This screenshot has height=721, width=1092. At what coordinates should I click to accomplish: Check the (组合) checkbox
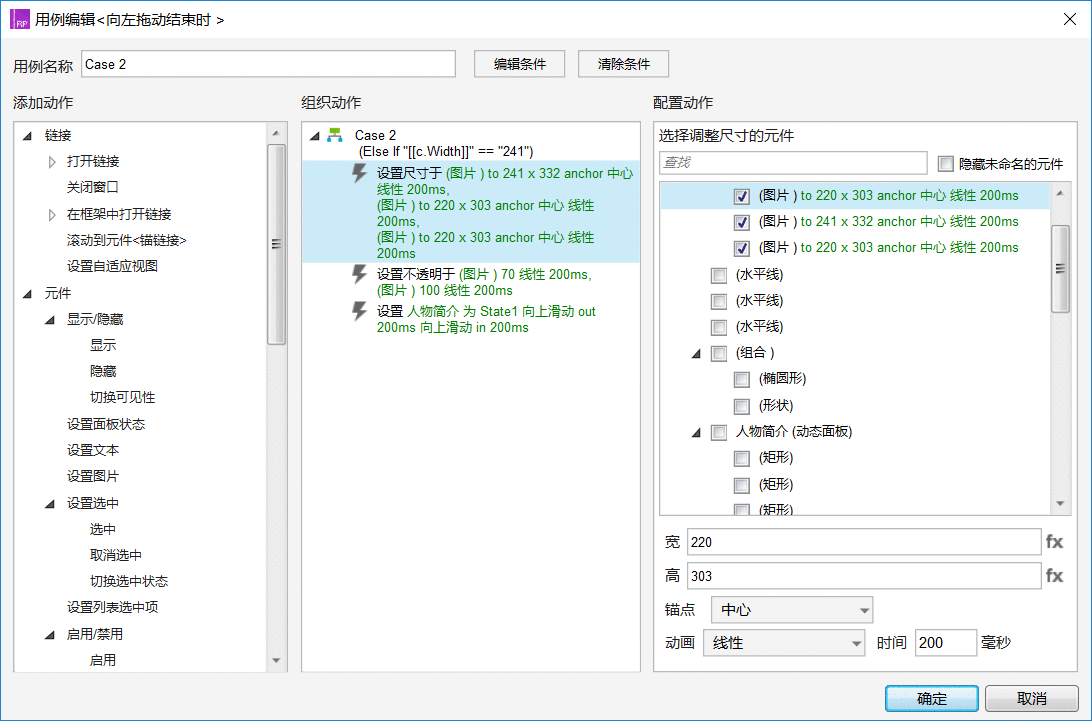tap(719, 354)
